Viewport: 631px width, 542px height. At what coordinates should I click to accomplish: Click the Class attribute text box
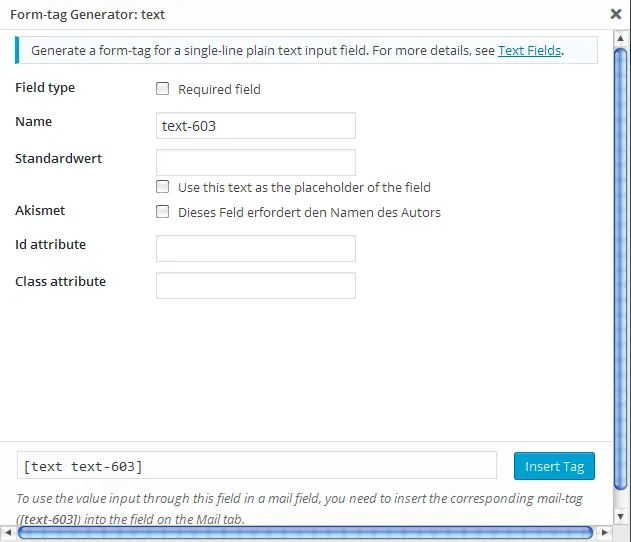(256, 286)
